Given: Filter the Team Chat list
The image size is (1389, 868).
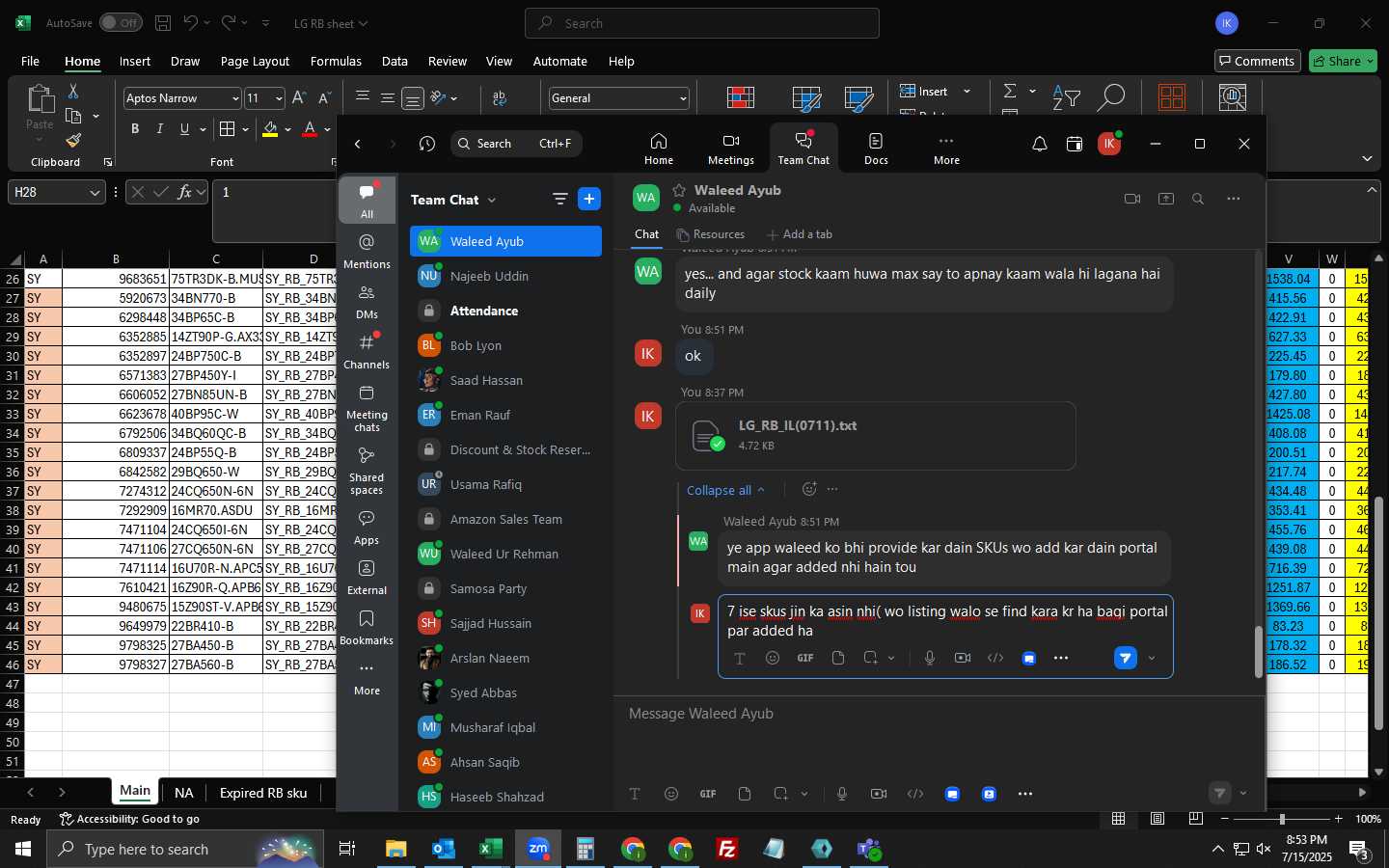Looking at the screenshot, I should point(559,199).
